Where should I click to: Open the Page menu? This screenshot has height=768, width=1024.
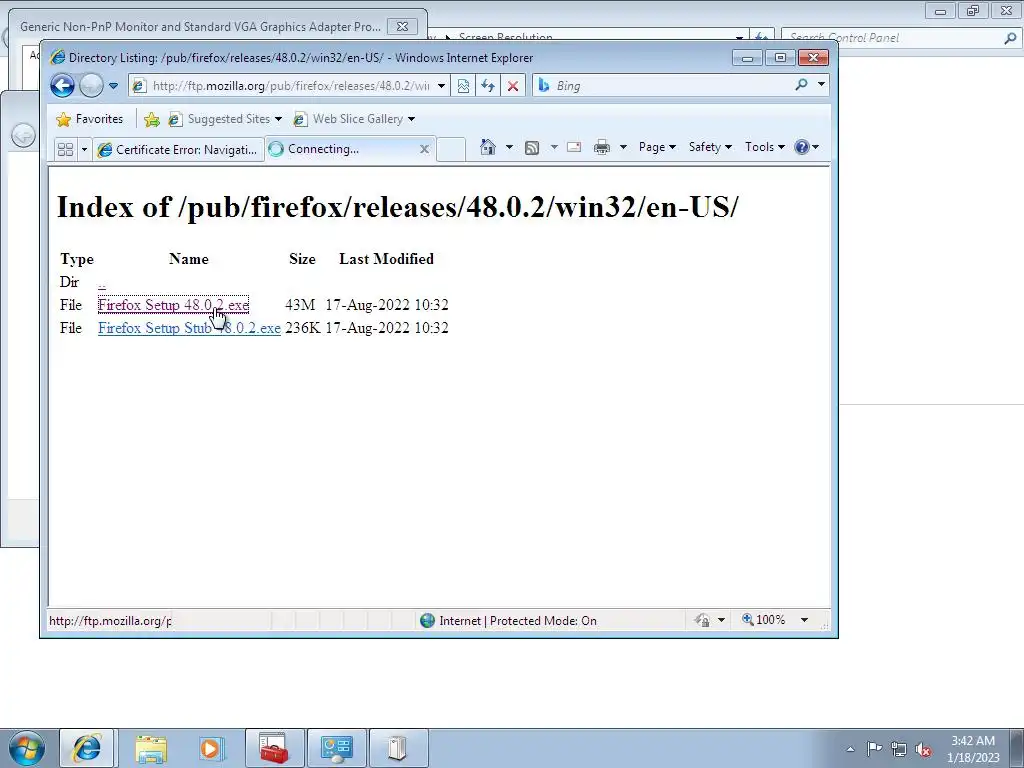point(657,147)
